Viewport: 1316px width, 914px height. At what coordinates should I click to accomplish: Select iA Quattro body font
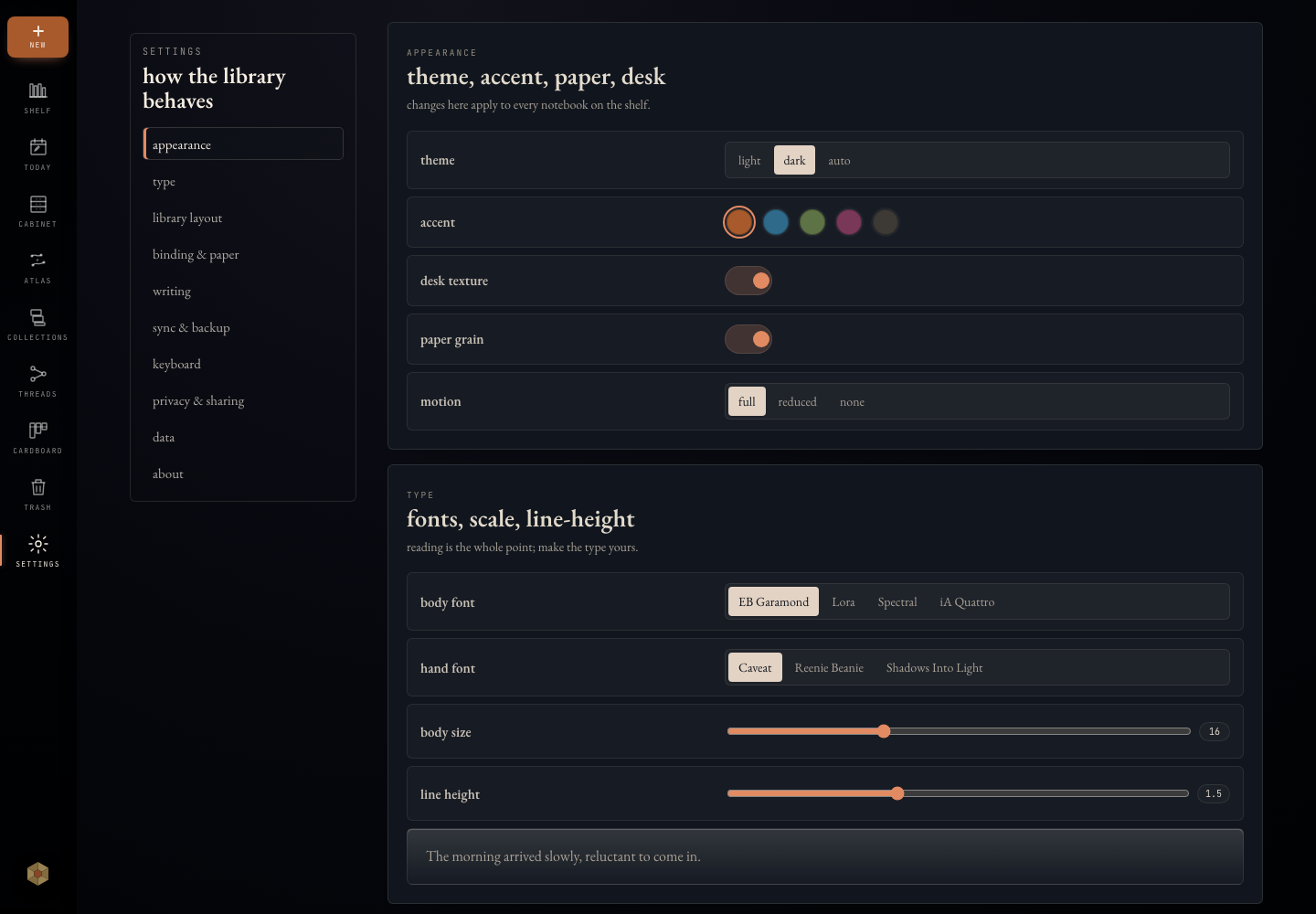[967, 601]
